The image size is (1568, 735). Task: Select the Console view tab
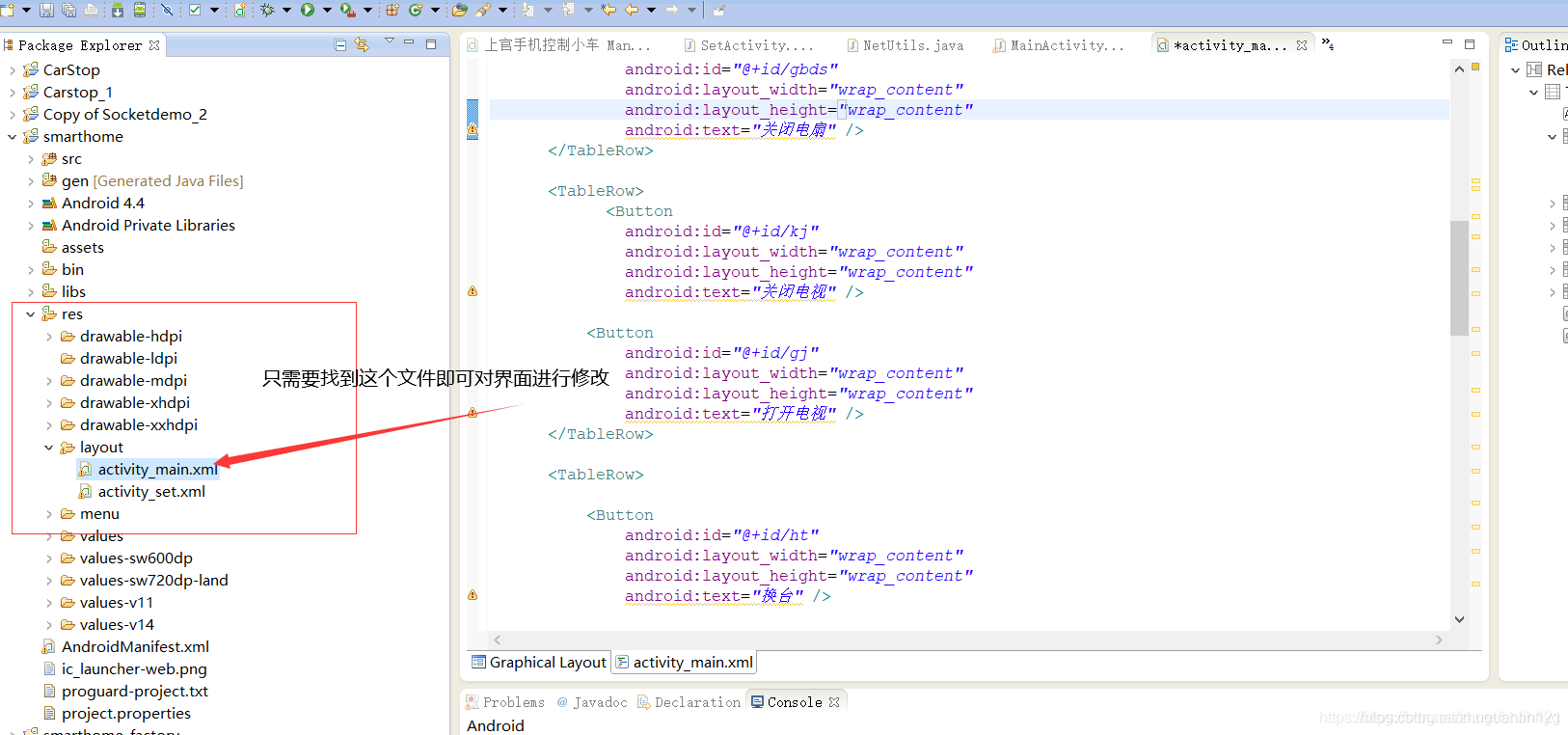pos(795,702)
